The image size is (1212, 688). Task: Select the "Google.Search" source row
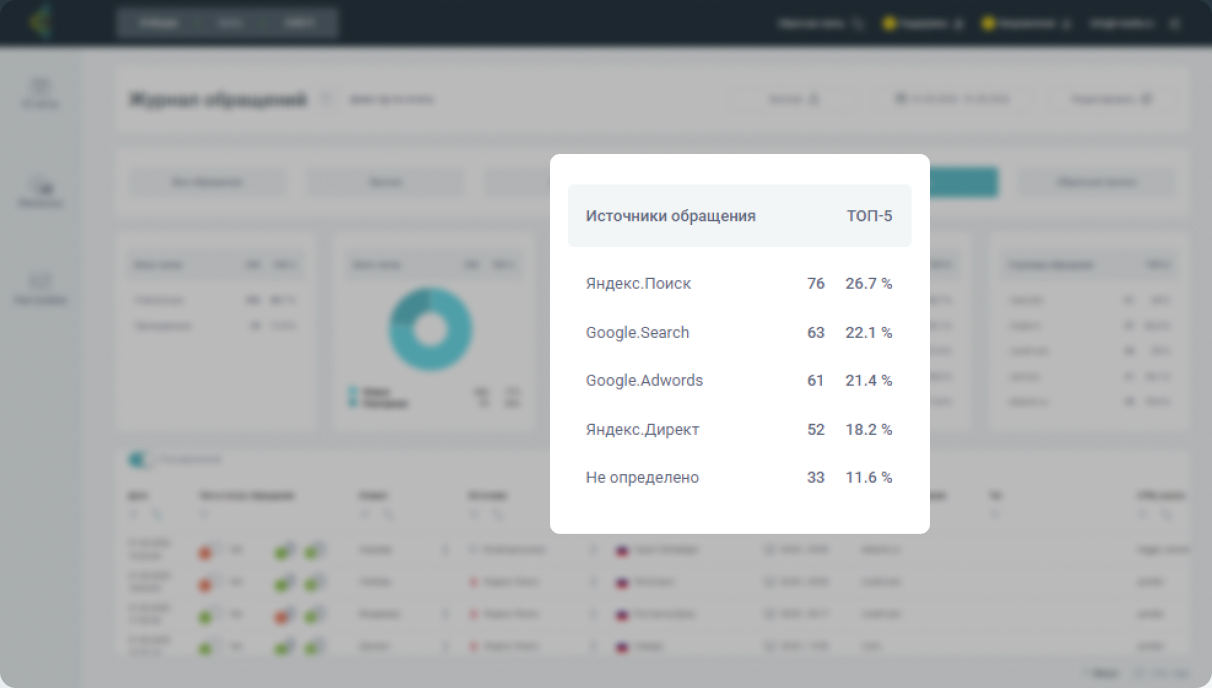[739, 333]
